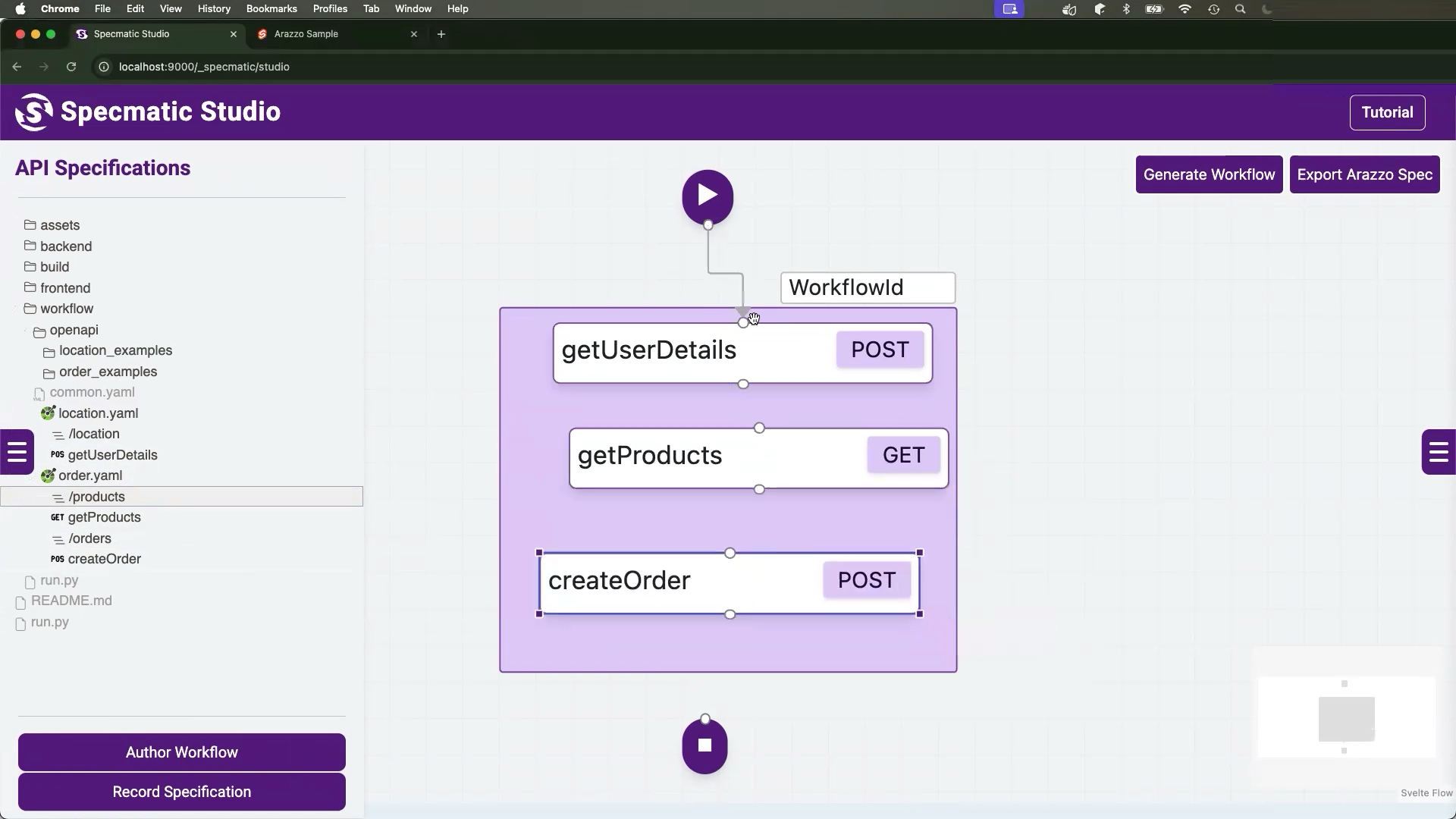Reload the page with browser refresh icon
This screenshot has height=819, width=1456.
[71, 67]
